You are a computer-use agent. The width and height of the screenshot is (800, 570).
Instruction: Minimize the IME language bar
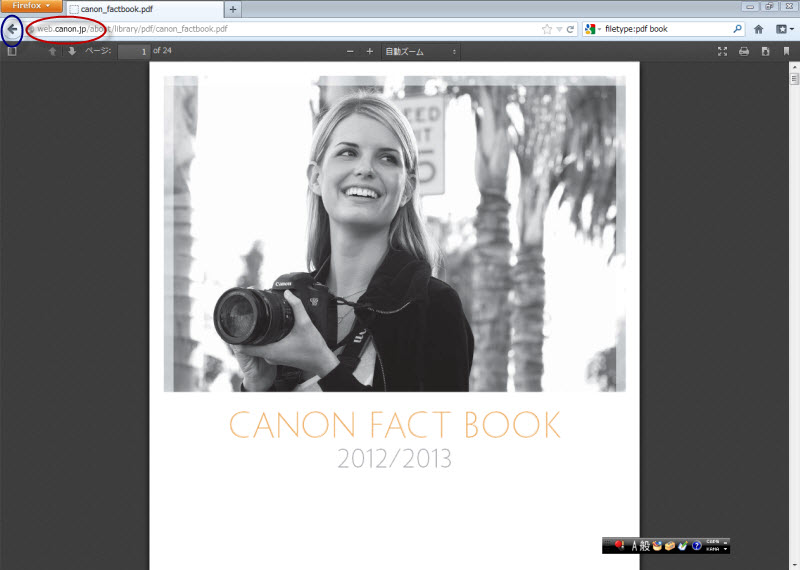pos(726,542)
